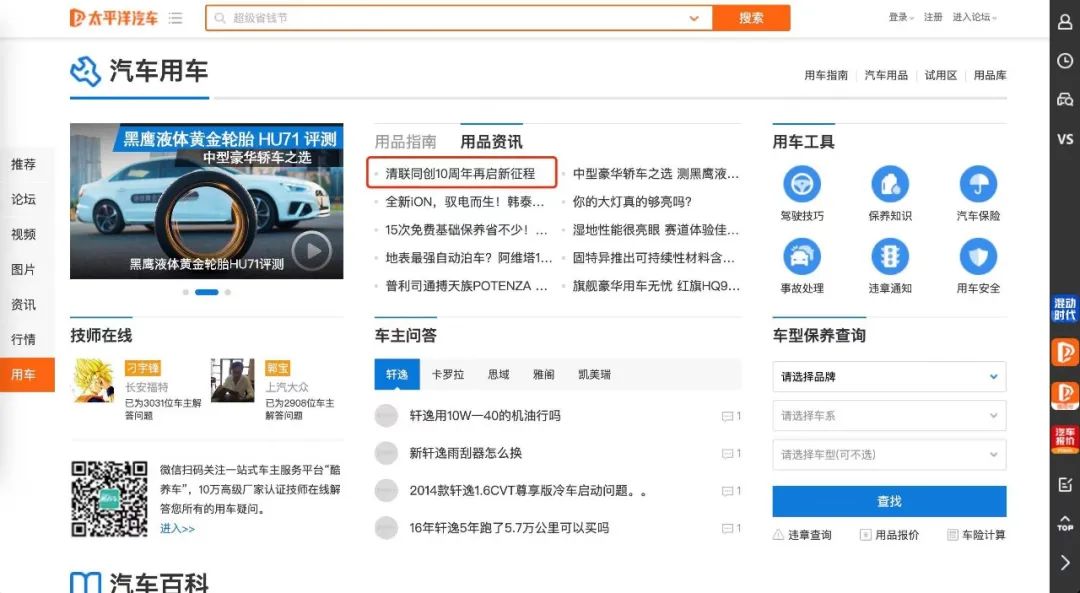Click the 车险计算 calculator icon link
This screenshot has width=1080, height=593.
pyautogui.click(x=953, y=534)
